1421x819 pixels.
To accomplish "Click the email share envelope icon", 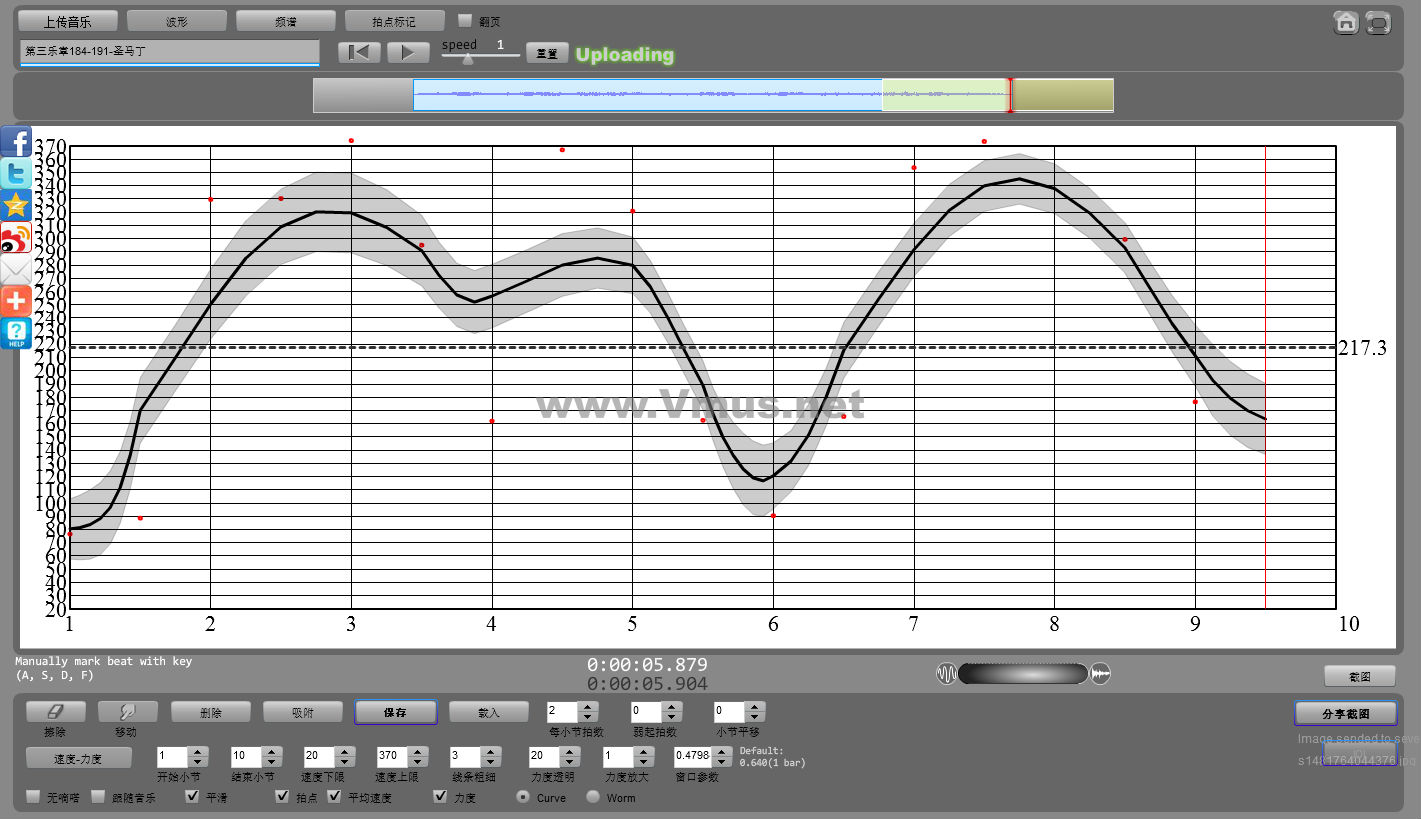I will (16, 270).
